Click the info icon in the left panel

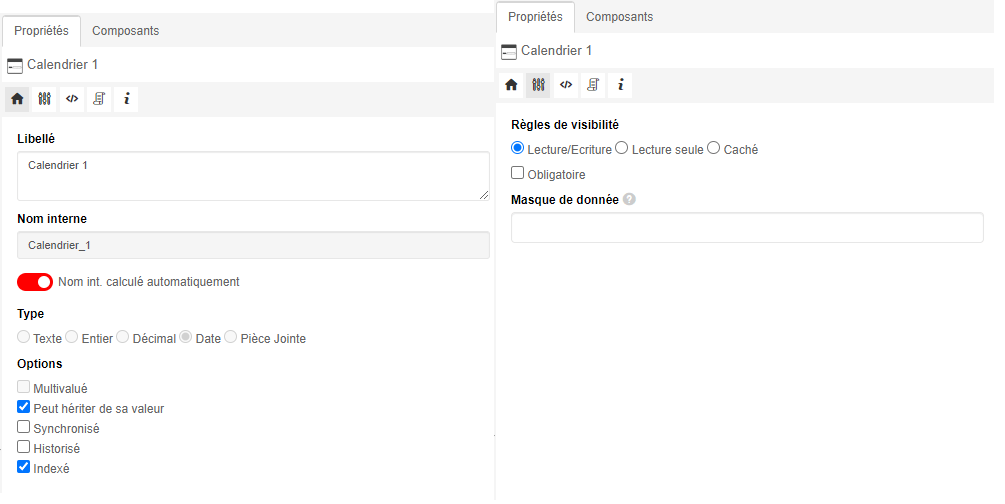click(127, 99)
